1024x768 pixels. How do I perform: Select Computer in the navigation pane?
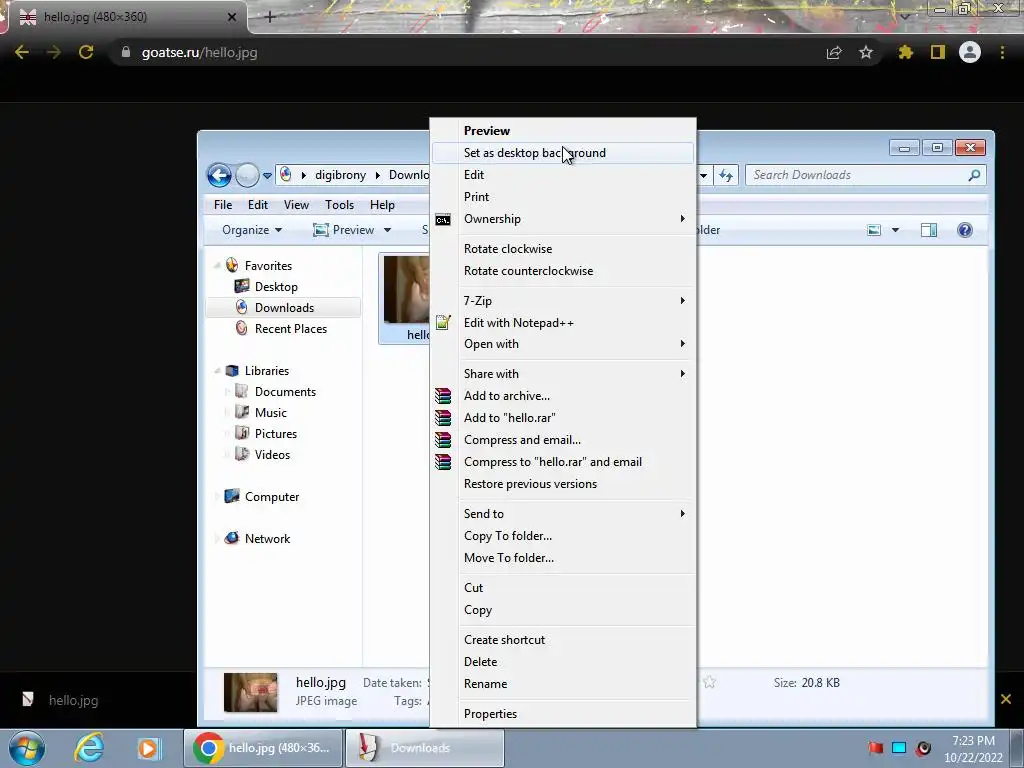261,497
